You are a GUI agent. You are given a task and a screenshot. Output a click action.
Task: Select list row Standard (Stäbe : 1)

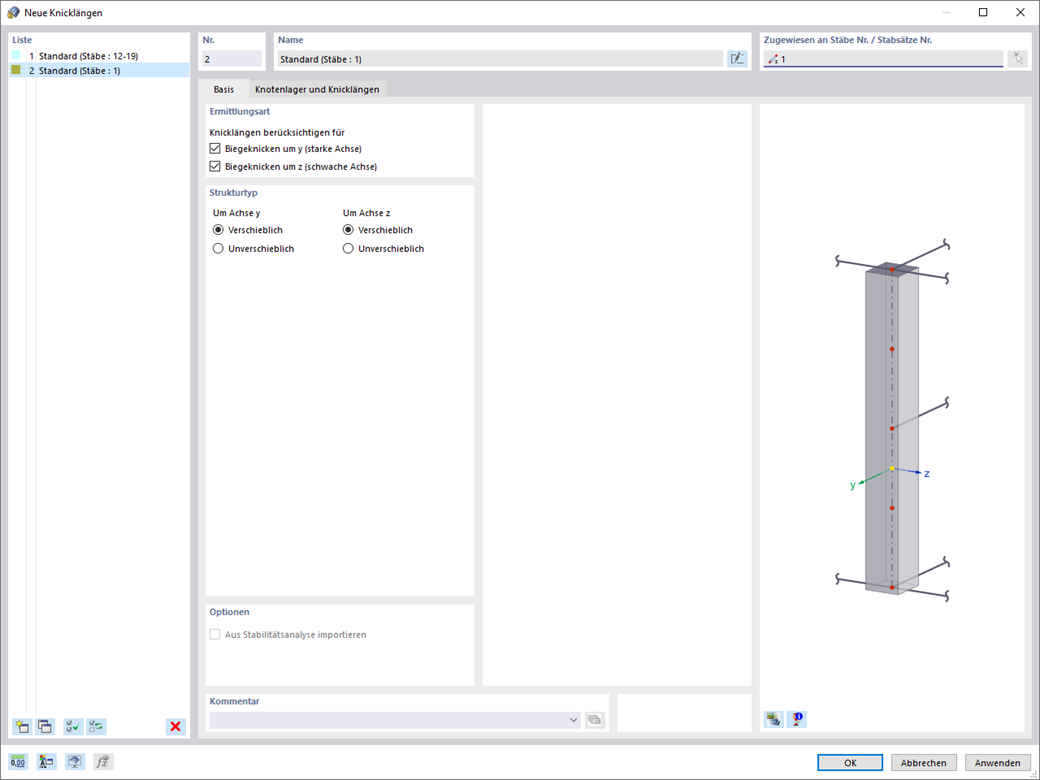99,70
